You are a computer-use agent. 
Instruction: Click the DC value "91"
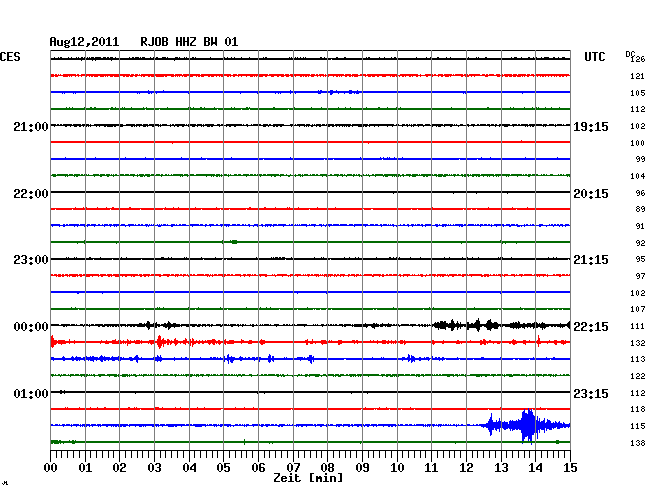pyautogui.click(x=640, y=227)
